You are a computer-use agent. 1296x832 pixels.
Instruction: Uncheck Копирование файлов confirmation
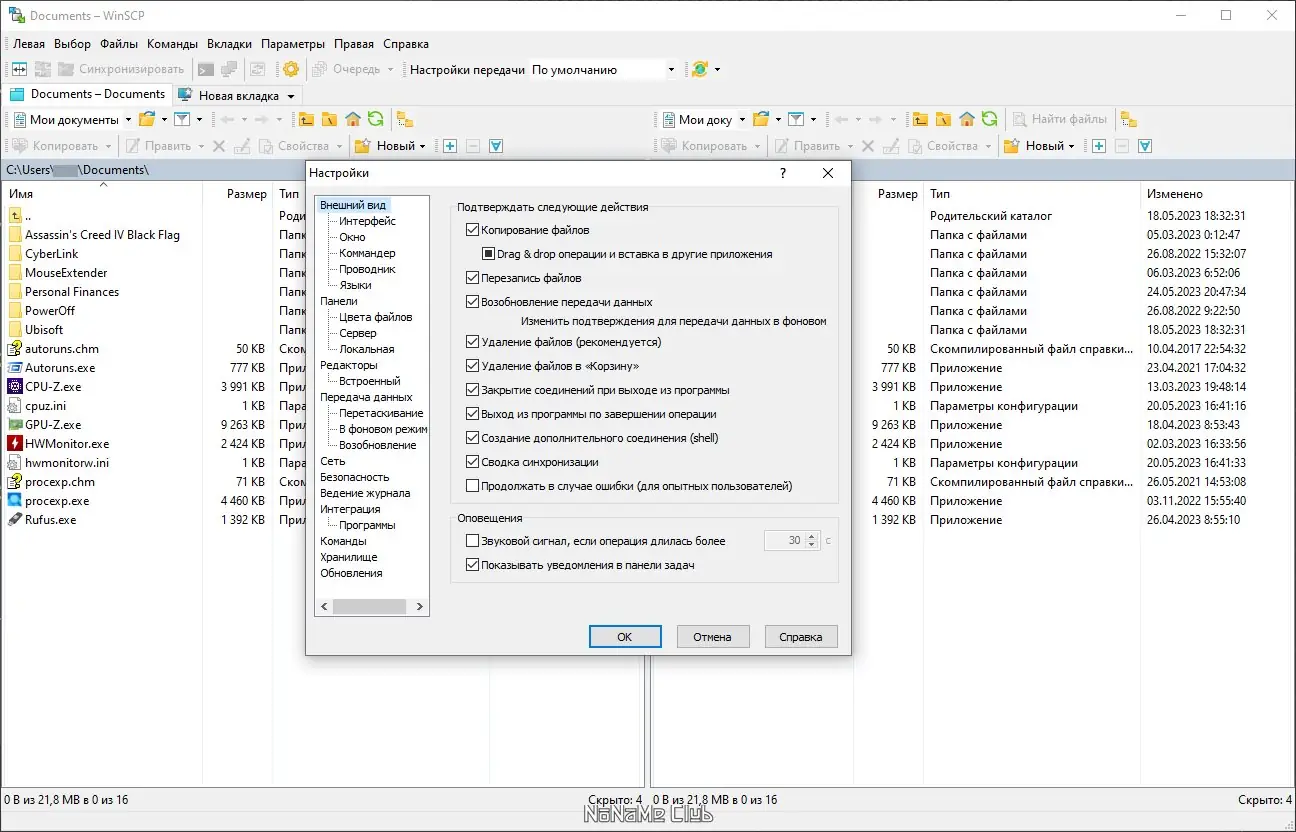pos(473,230)
